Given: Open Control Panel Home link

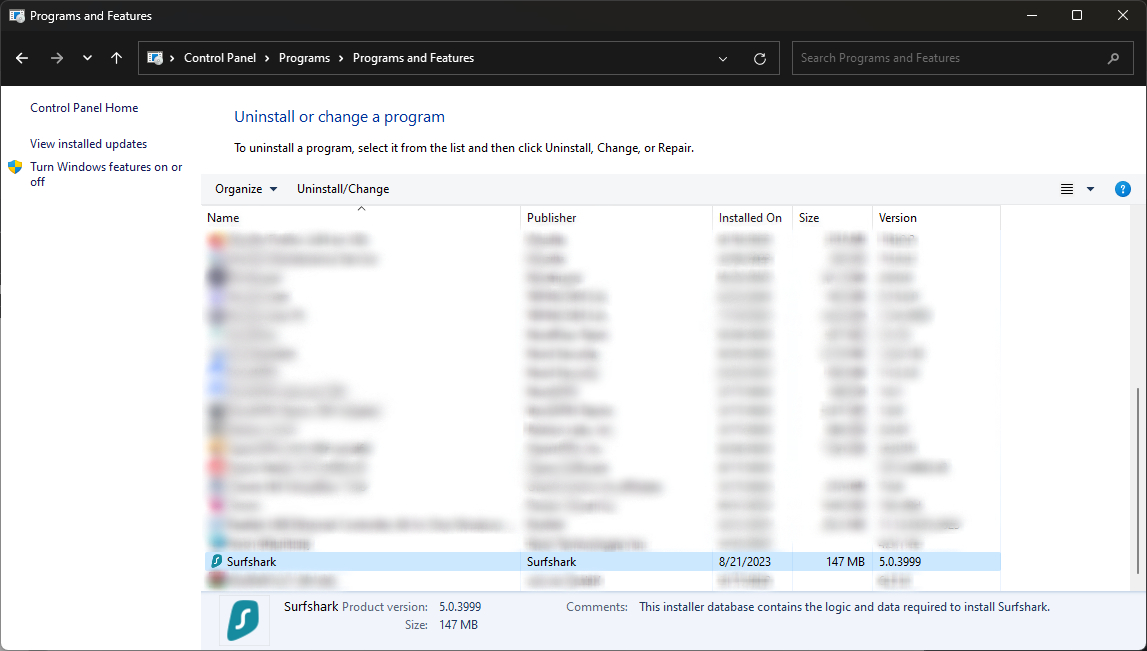Looking at the screenshot, I should [x=84, y=108].
